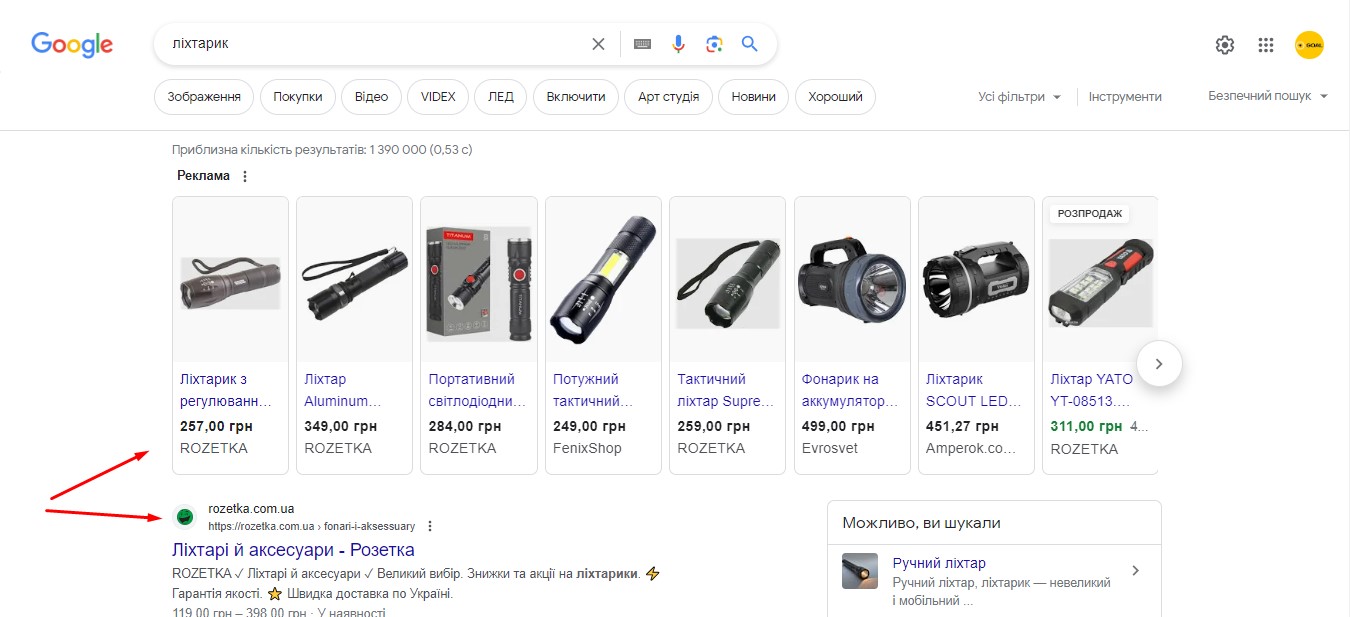
Task: Click the Ручний ліхтар suggestion thumbnail
Action: click(860, 571)
